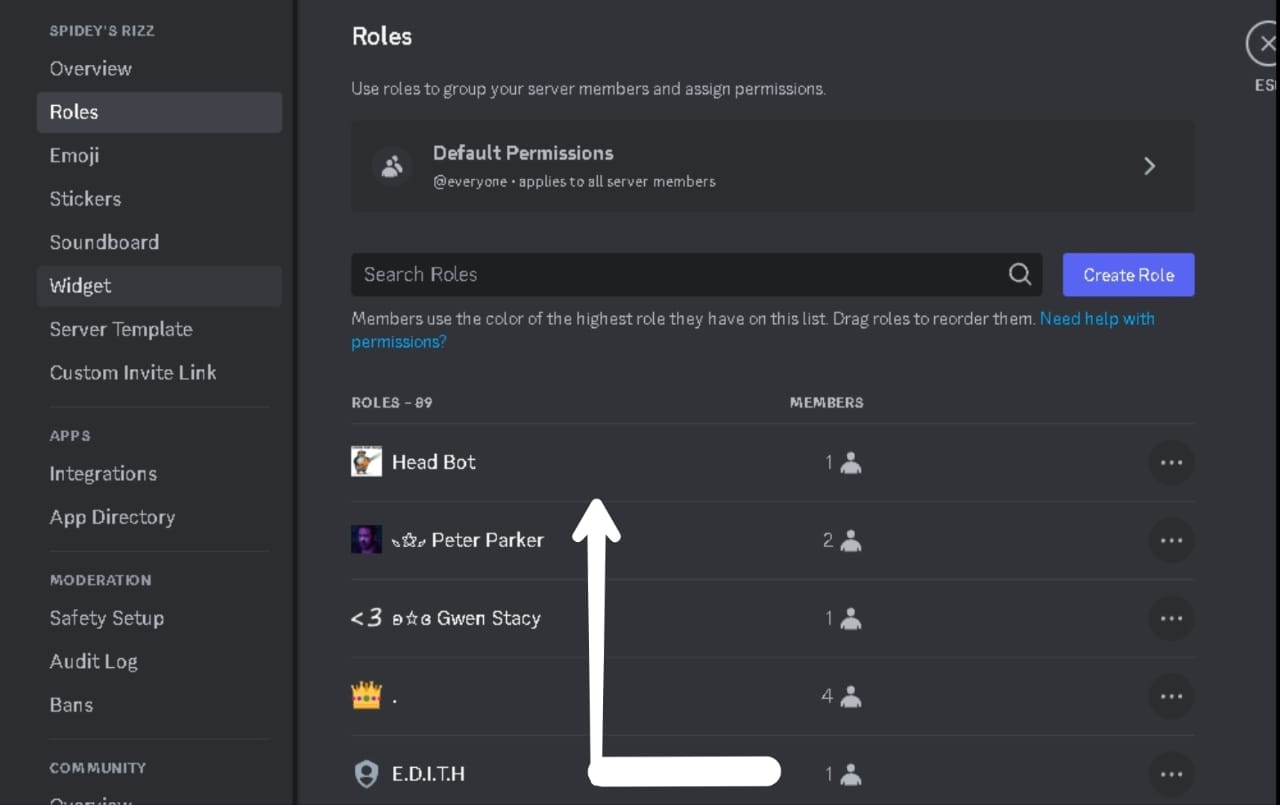The width and height of the screenshot is (1280, 805).
Task: Click the E.D.I.T.H shield role icon
Action: point(366,774)
